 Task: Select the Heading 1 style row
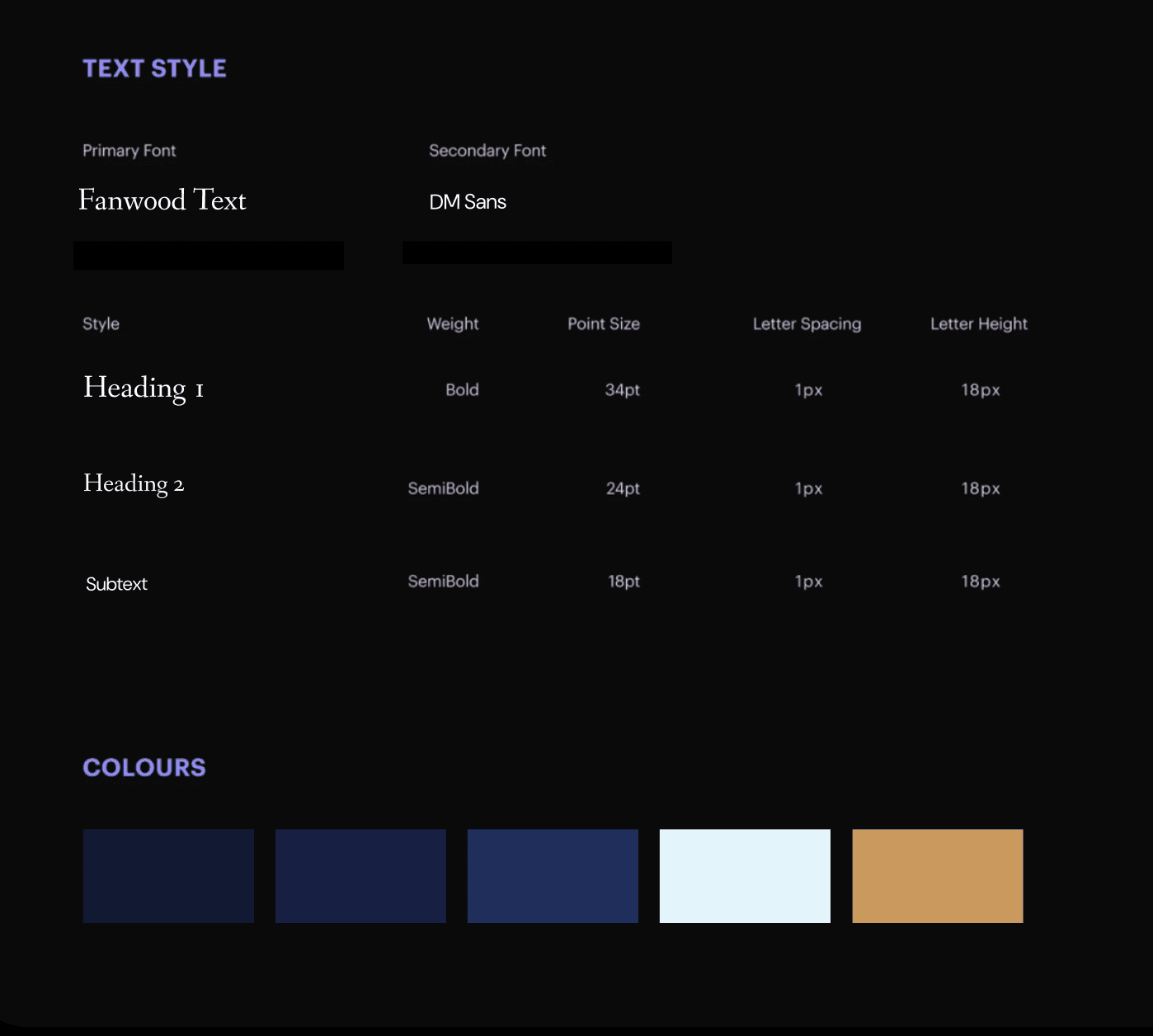143,388
